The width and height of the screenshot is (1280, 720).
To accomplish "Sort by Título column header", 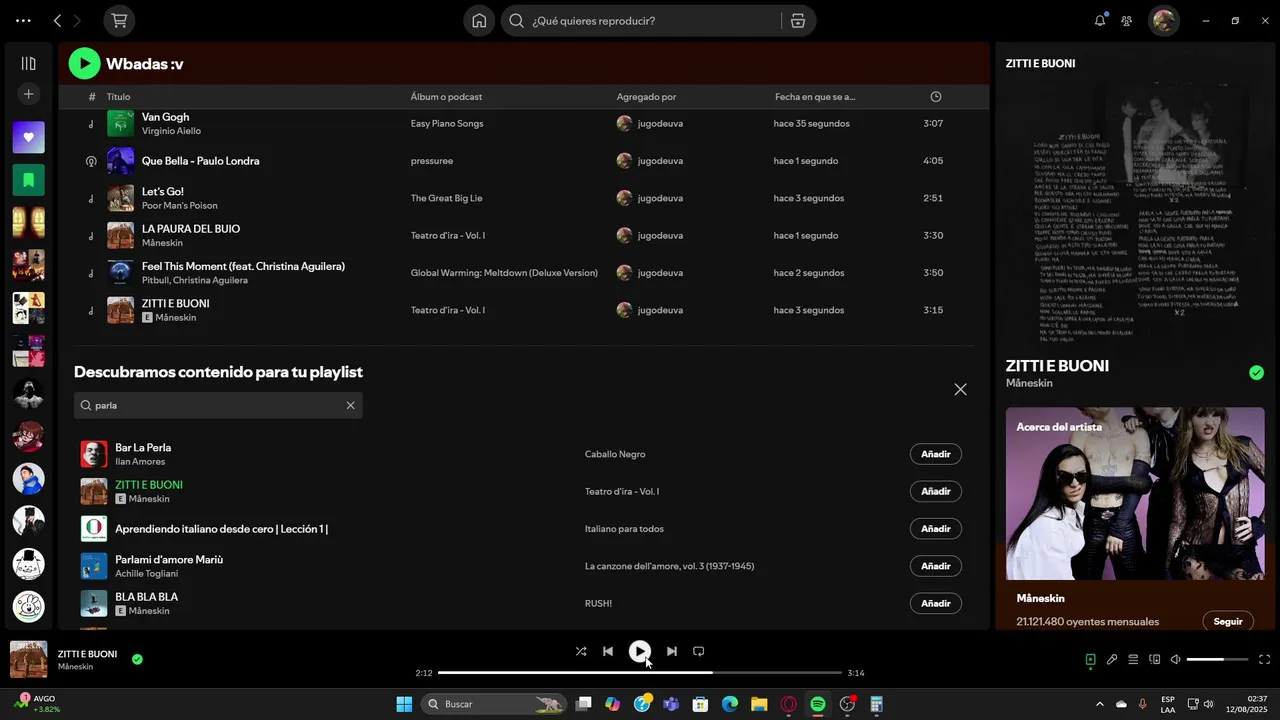I will click(118, 97).
